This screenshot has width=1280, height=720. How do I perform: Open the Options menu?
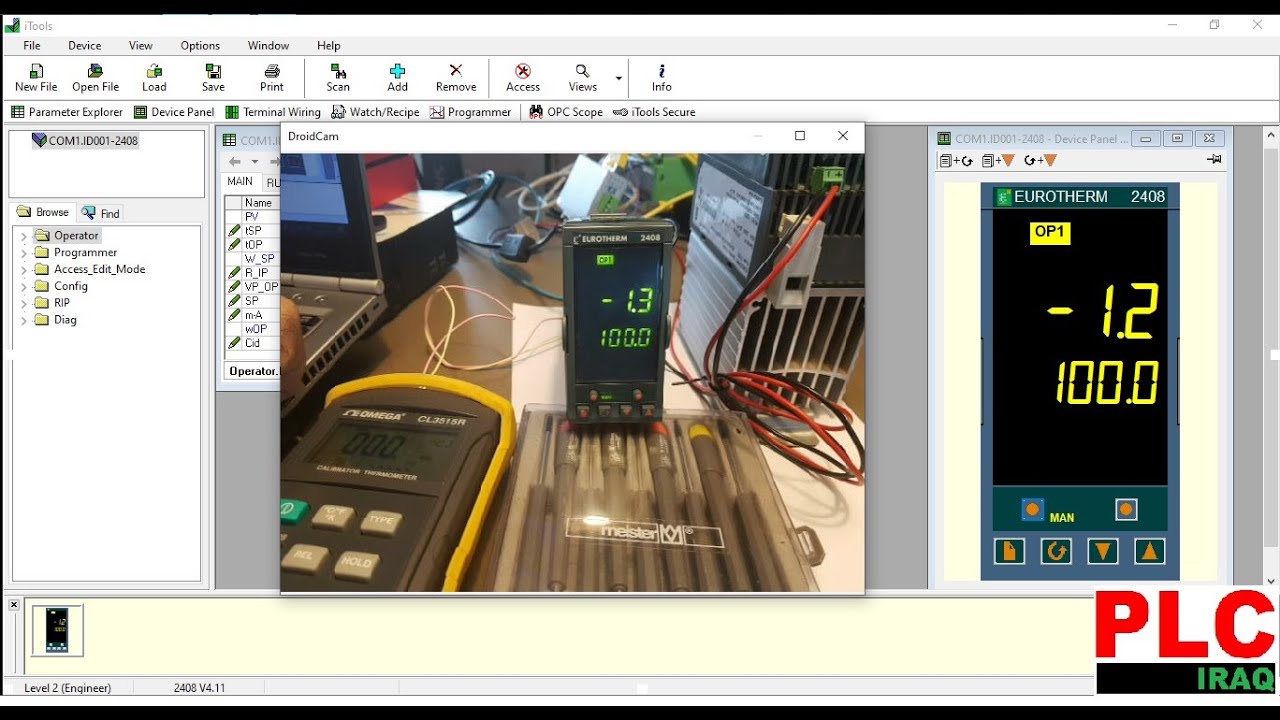[200, 45]
